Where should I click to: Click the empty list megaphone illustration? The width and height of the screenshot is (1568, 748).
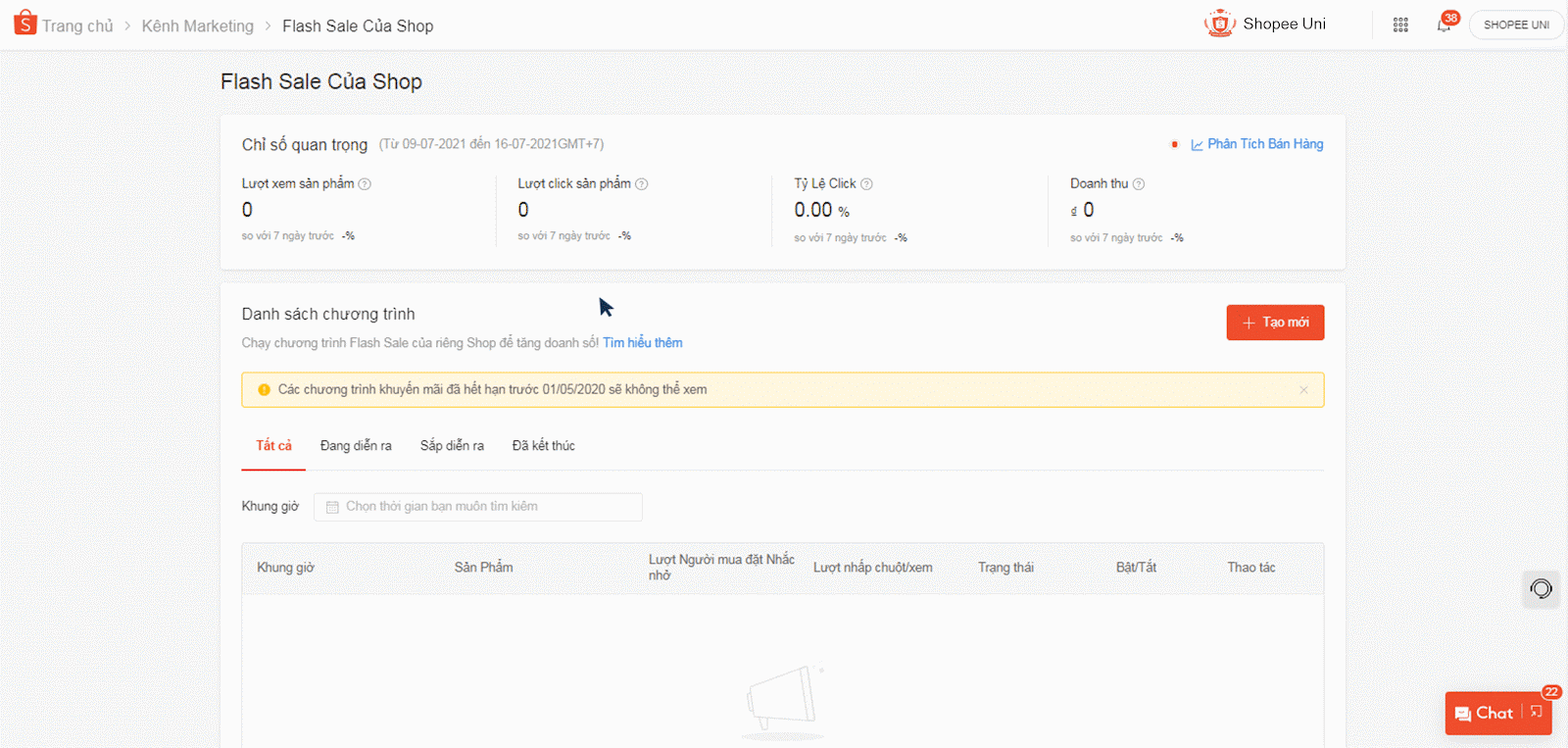[782, 703]
